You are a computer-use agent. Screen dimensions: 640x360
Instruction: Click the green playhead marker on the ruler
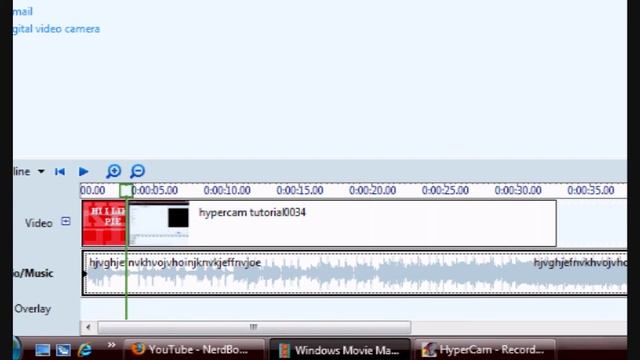(126, 190)
